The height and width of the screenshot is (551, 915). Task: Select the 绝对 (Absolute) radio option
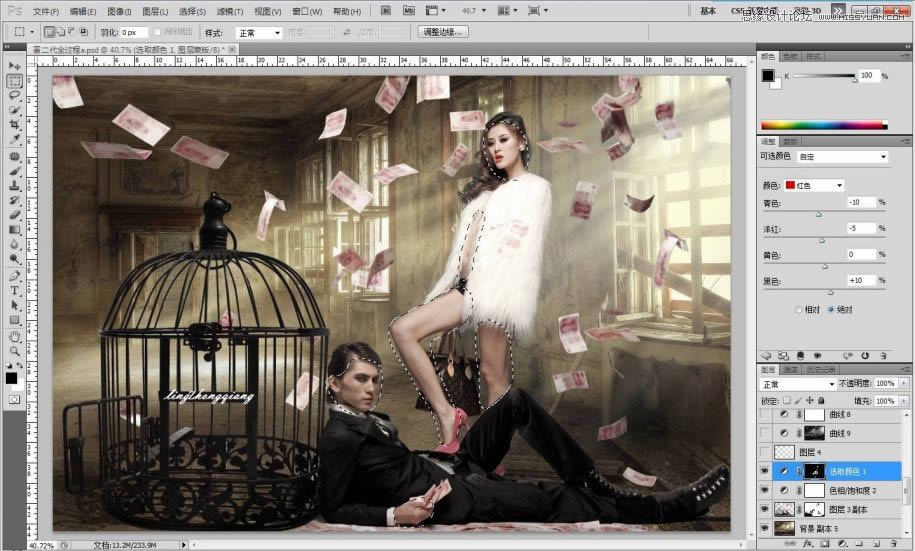(x=831, y=310)
